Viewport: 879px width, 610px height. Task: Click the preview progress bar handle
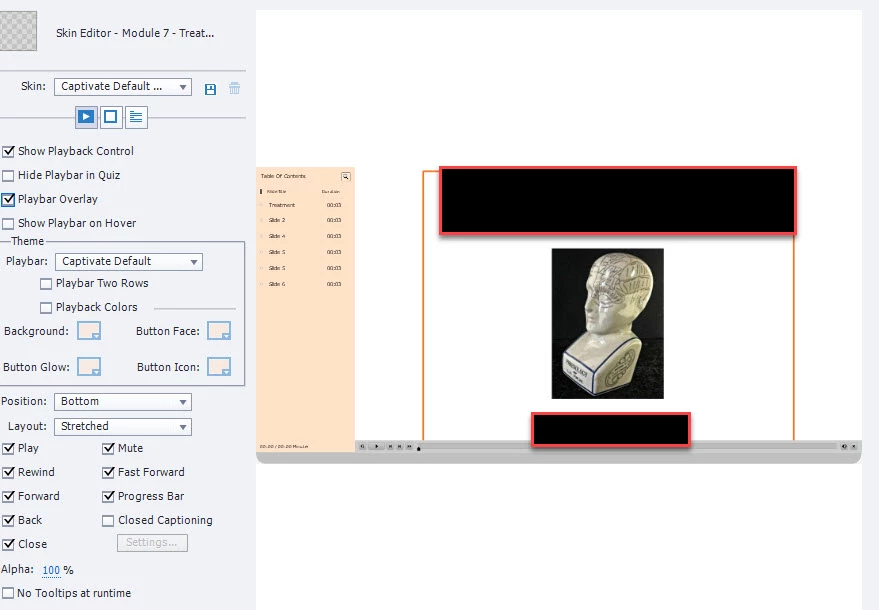[x=419, y=449]
